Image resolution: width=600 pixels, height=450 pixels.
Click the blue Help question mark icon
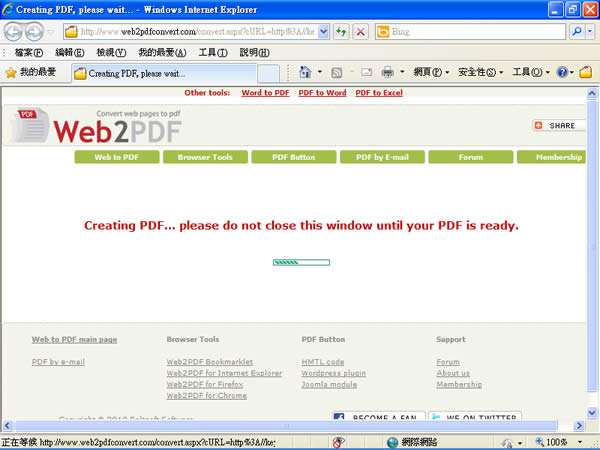(562, 72)
